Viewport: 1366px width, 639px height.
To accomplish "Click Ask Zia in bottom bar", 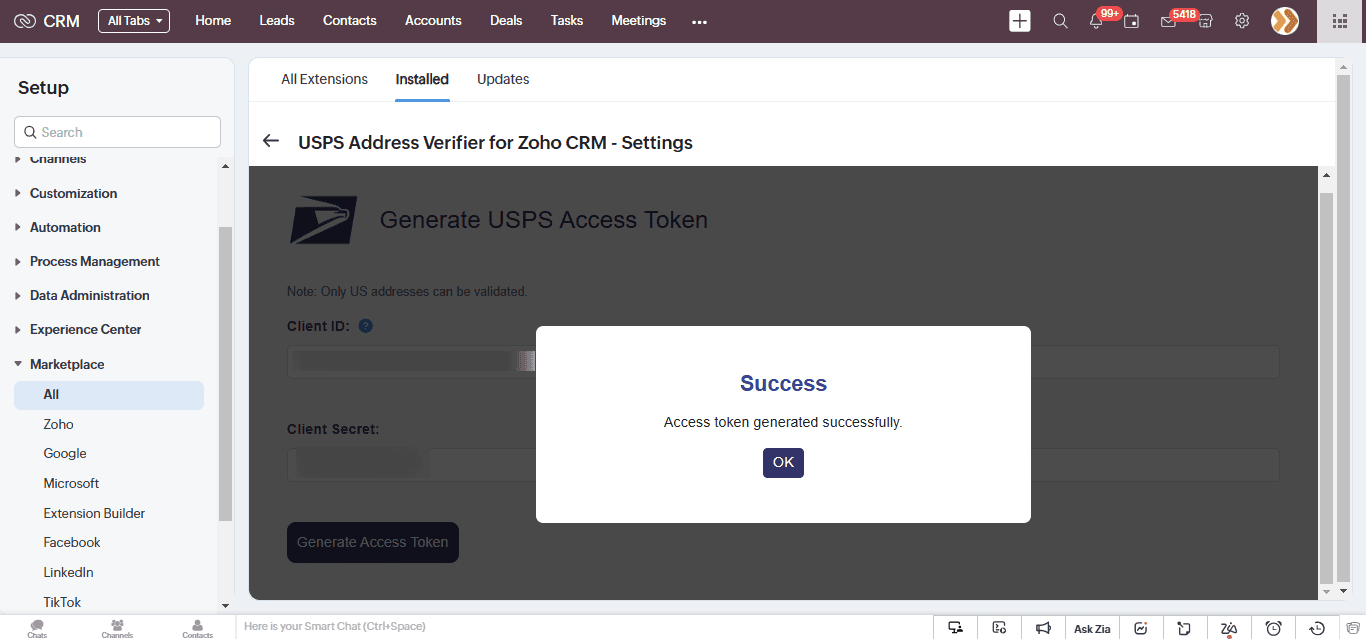I will point(1092,628).
